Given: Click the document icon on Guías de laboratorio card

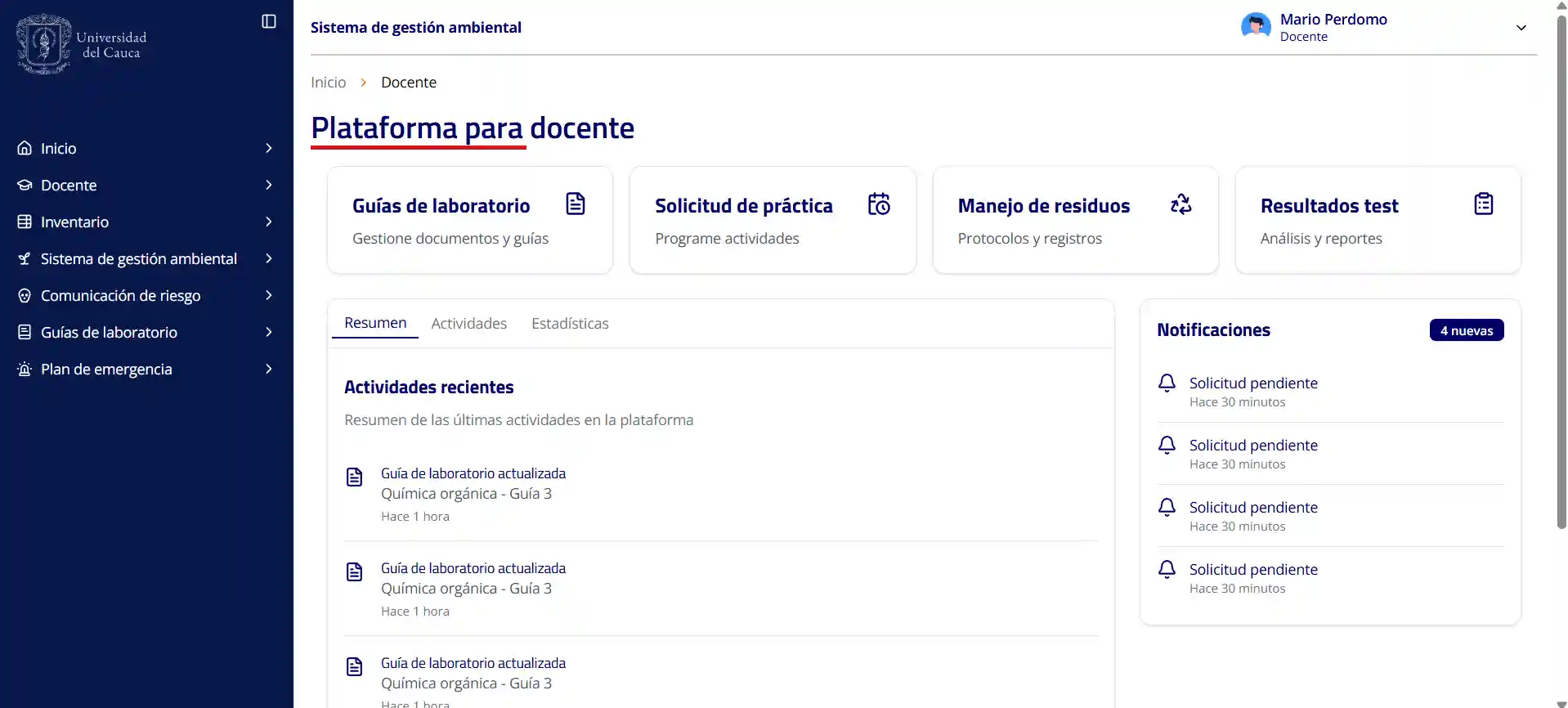Looking at the screenshot, I should [x=576, y=204].
